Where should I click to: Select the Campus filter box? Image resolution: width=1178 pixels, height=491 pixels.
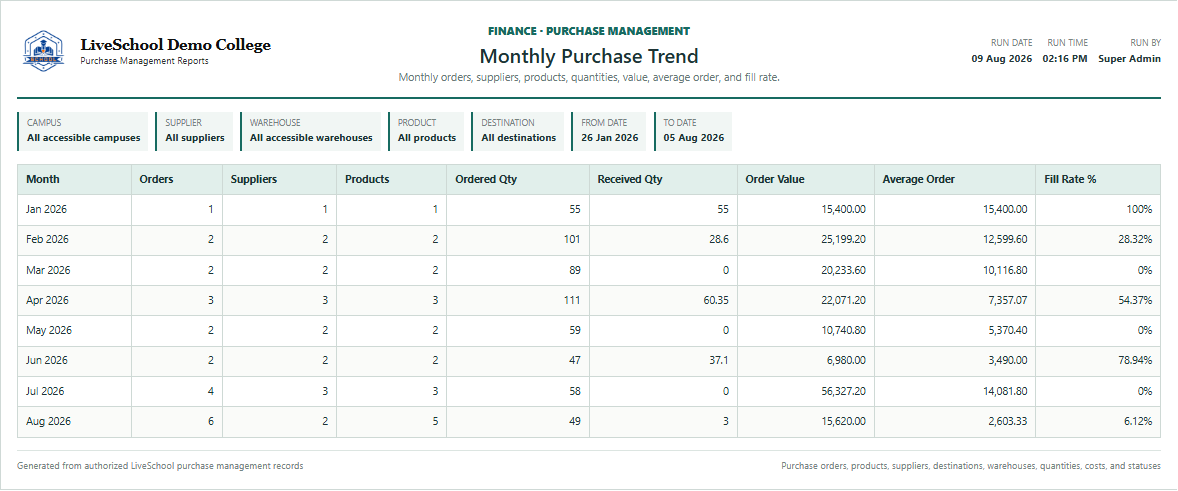click(x=83, y=131)
